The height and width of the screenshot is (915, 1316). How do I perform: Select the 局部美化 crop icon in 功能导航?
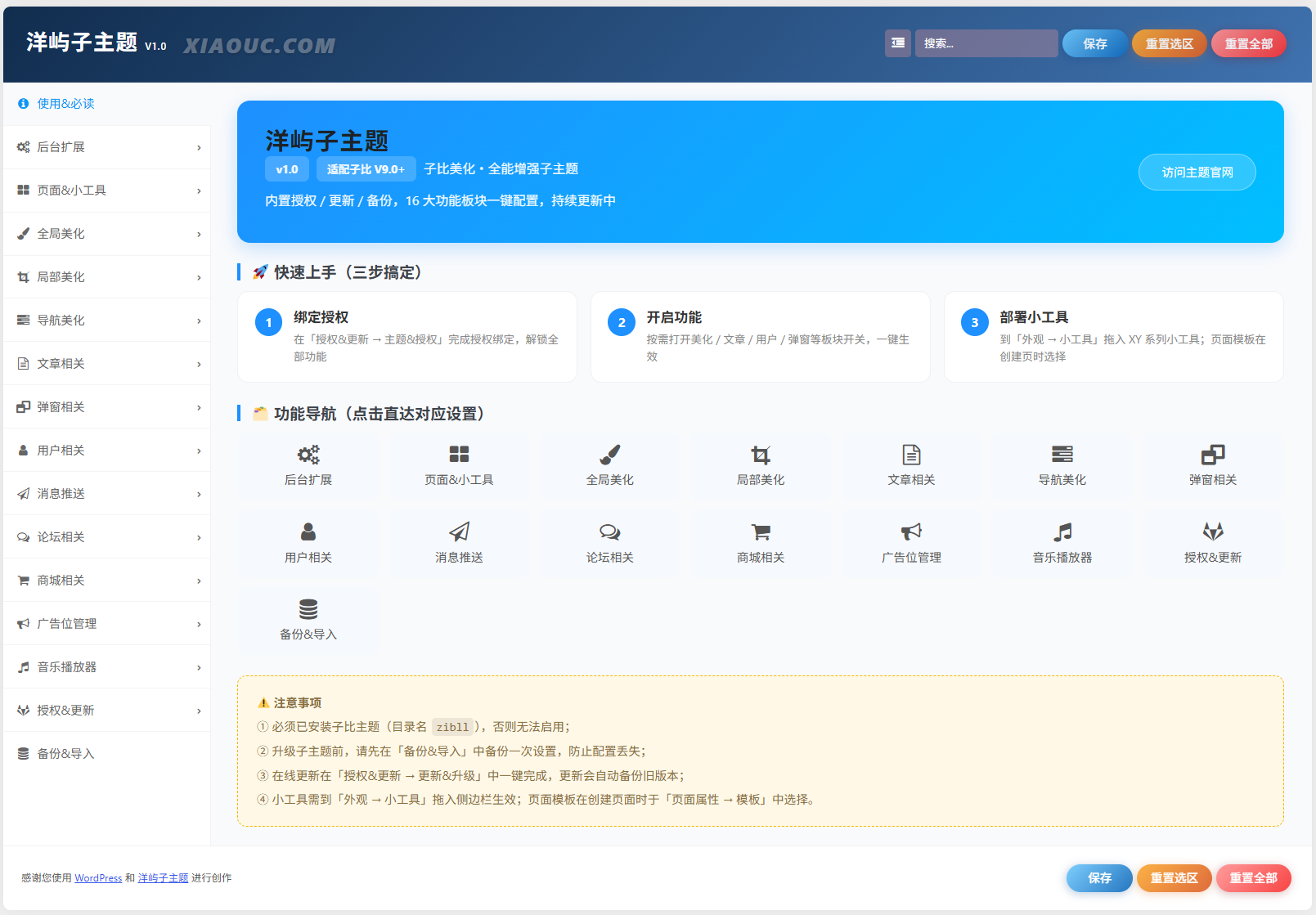(x=761, y=454)
